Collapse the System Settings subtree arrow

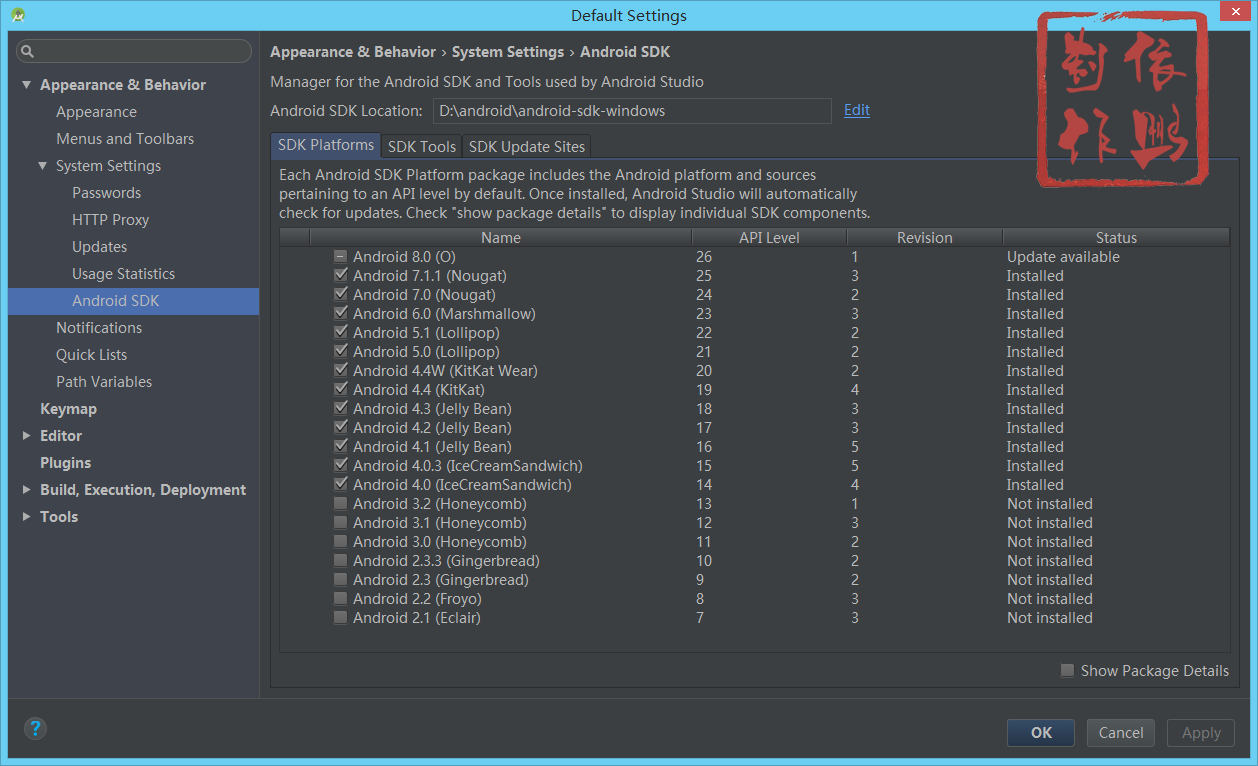(x=43, y=166)
